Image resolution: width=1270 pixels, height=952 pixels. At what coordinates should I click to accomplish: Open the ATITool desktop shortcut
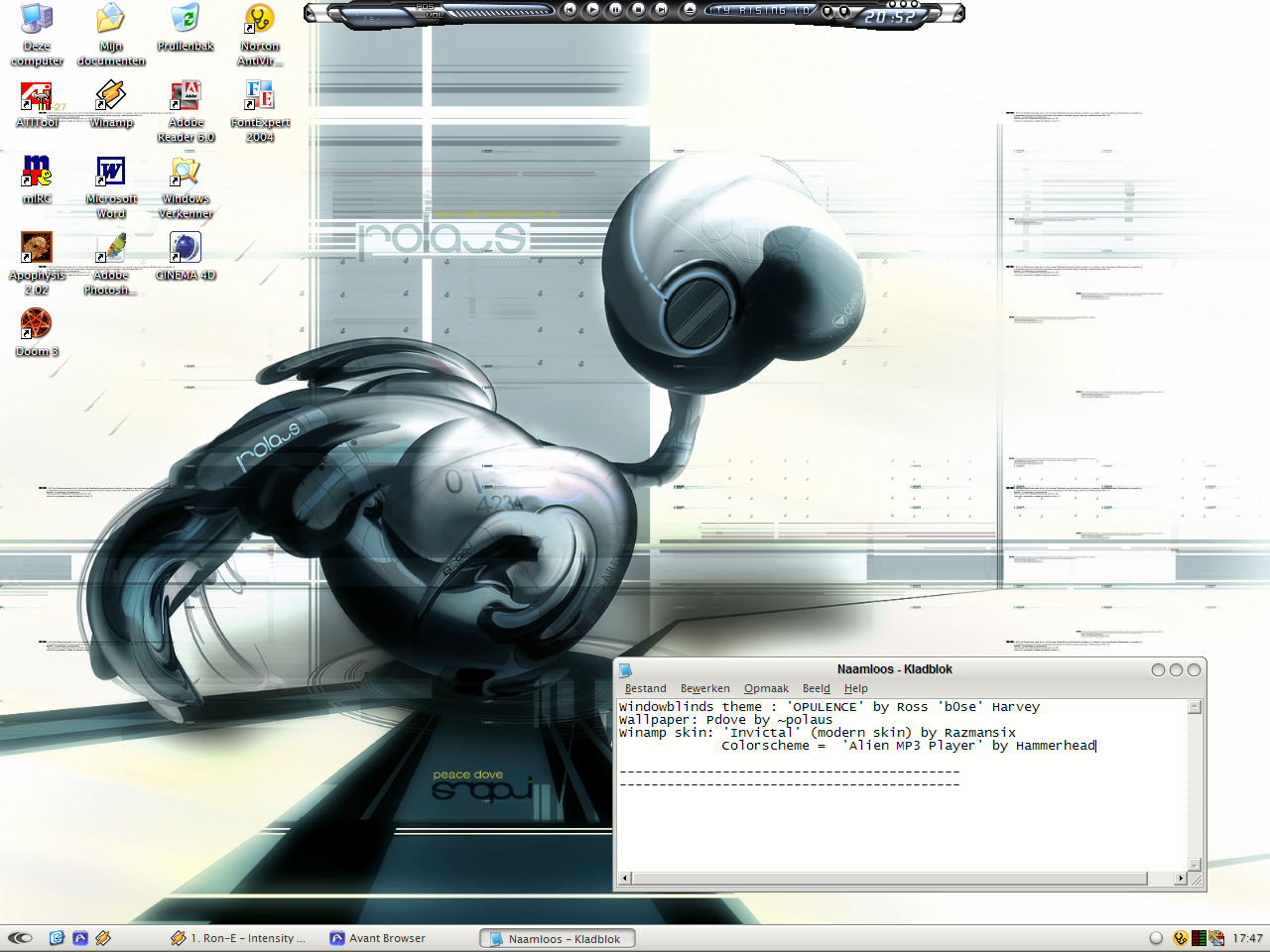(37, 104)
